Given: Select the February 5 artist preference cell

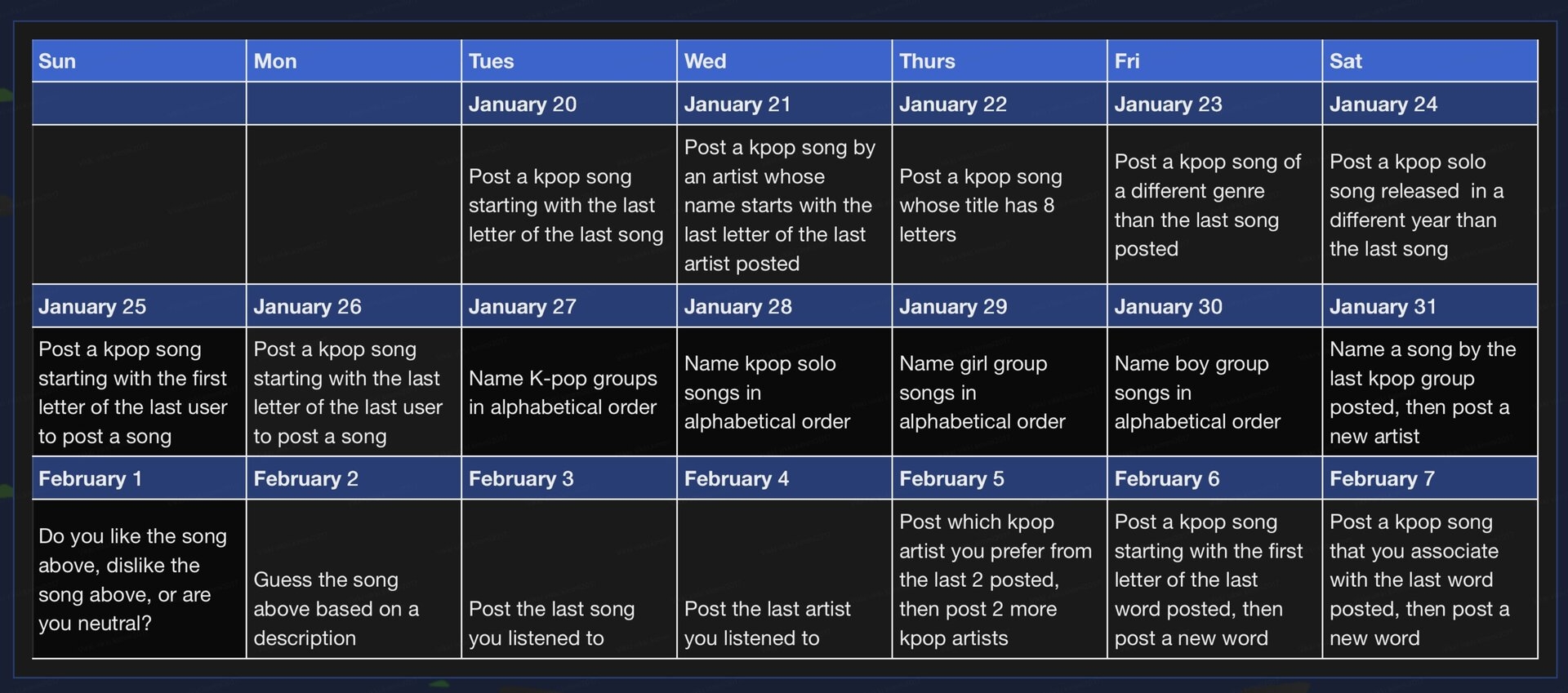Looking at the screenshot, I should 999,579.
